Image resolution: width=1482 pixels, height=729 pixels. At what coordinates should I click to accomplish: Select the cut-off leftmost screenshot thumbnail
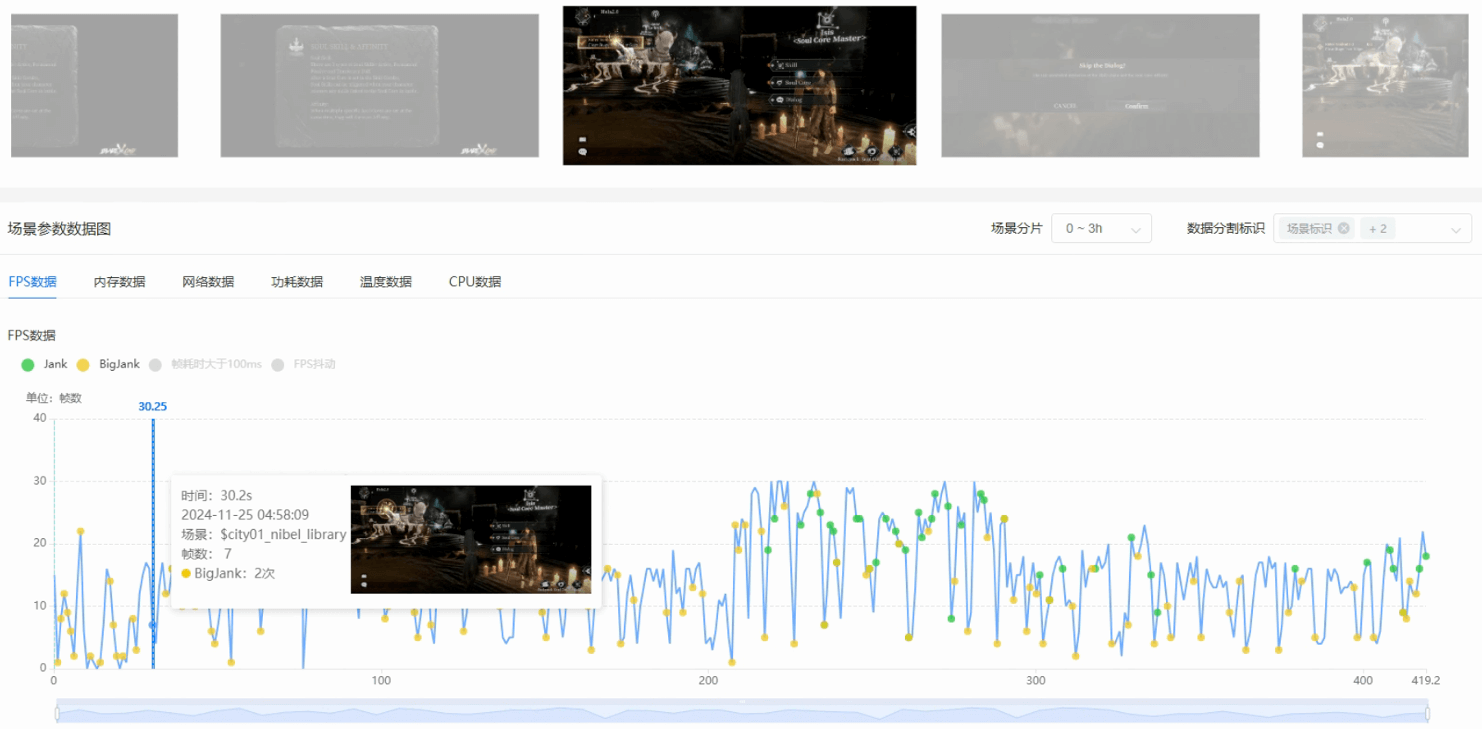pyautogui.click(x=94, y=85)
